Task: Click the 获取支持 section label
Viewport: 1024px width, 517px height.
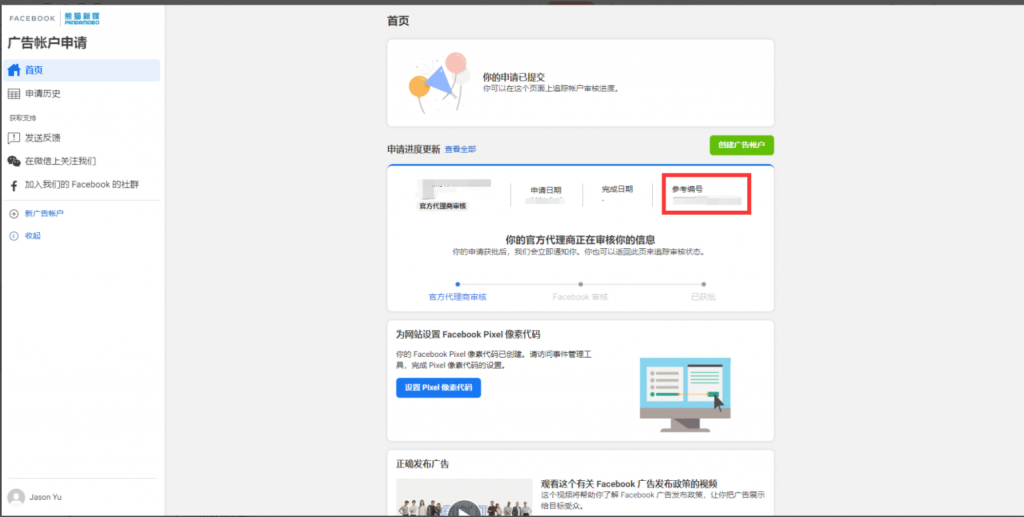Action: coord(23,118)
